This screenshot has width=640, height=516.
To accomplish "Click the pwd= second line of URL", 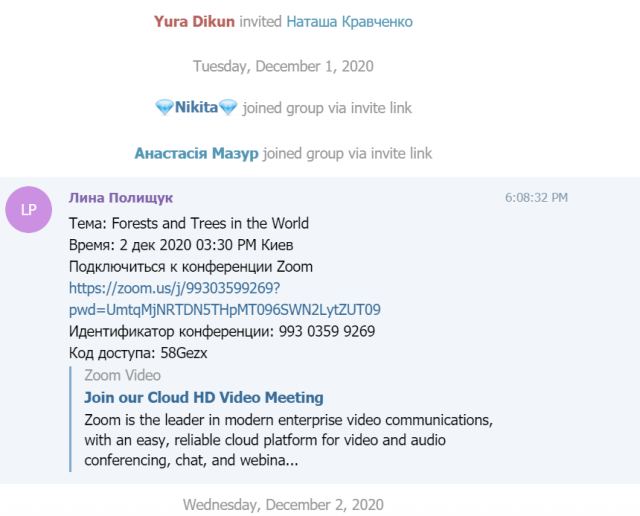I will (x=224, y=310).
